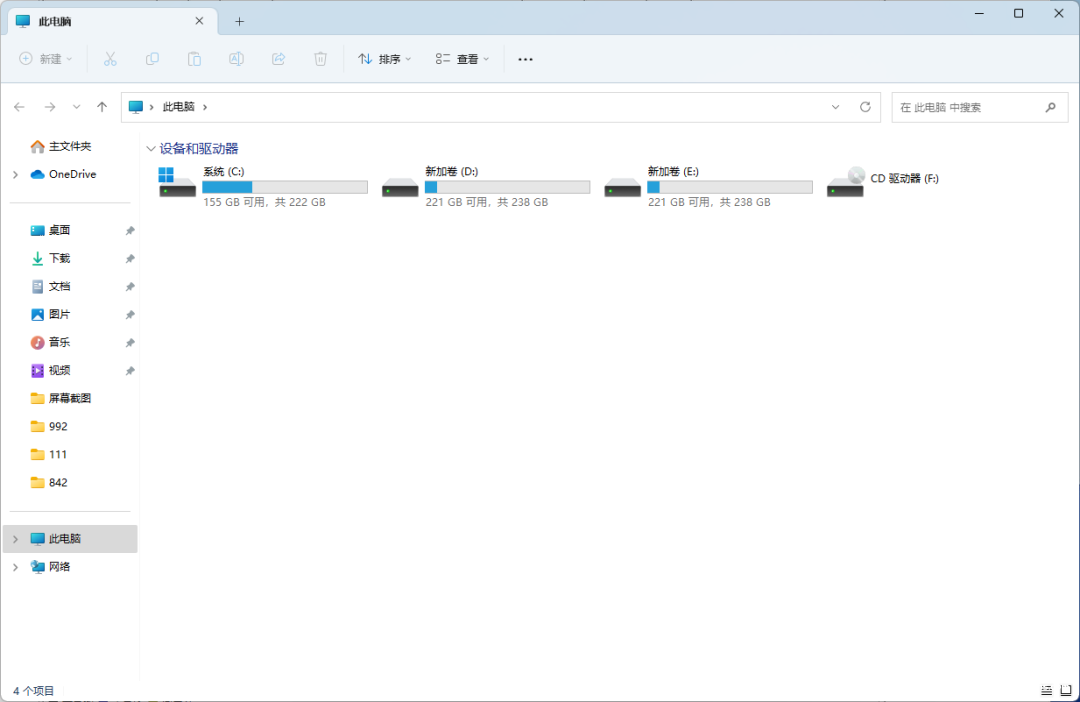
Task: Open the 查看 view dropdown
Action: click(x=462, y=59)
